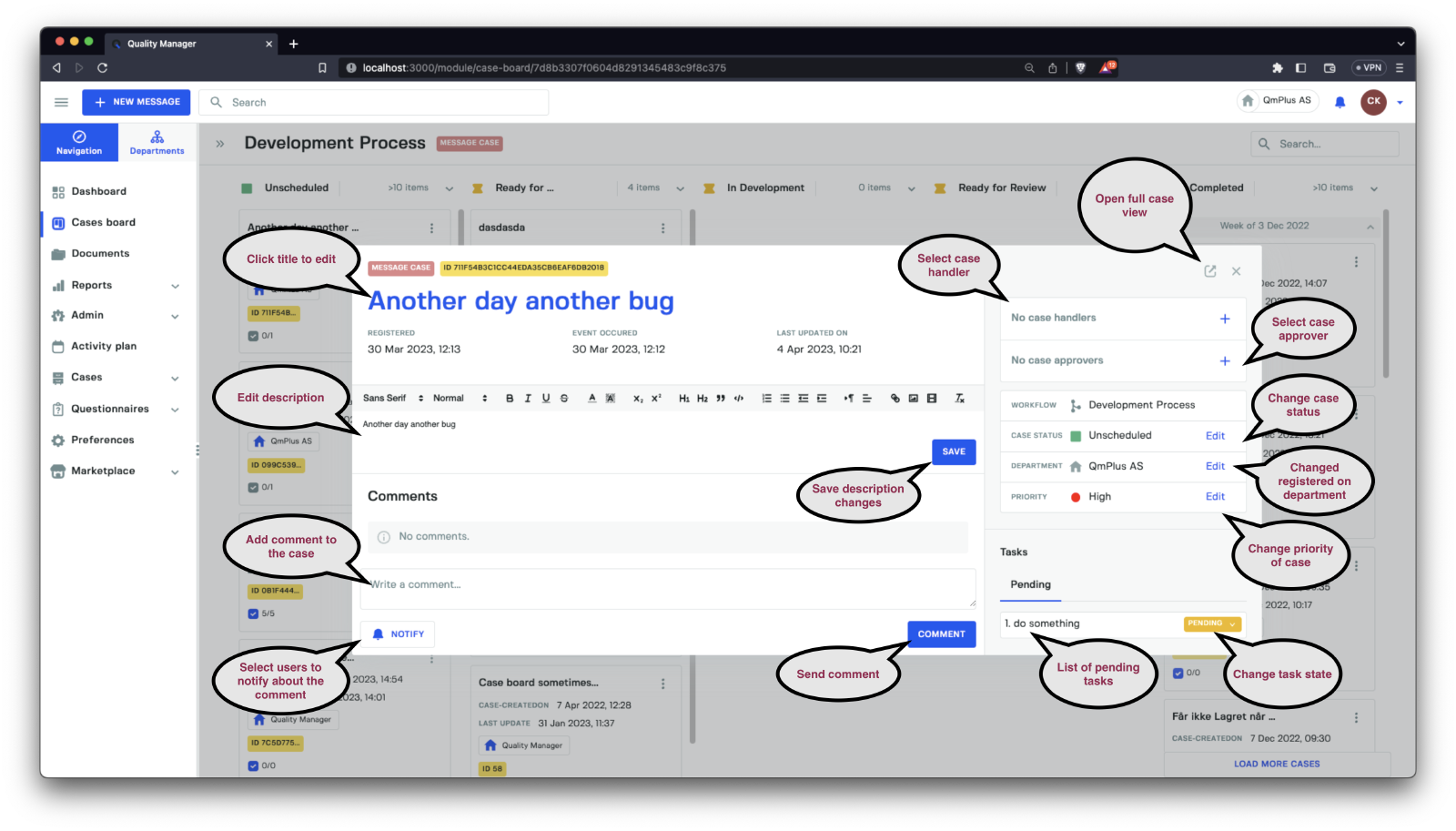Toggle bold formatting in the editor
This screenshot has width=1456, height=831.
click(510, 399)
